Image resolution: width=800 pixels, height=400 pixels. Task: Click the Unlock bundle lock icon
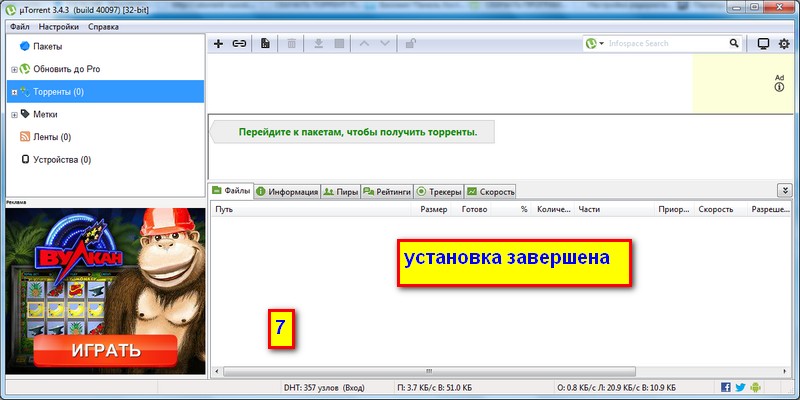click(410, 44)
